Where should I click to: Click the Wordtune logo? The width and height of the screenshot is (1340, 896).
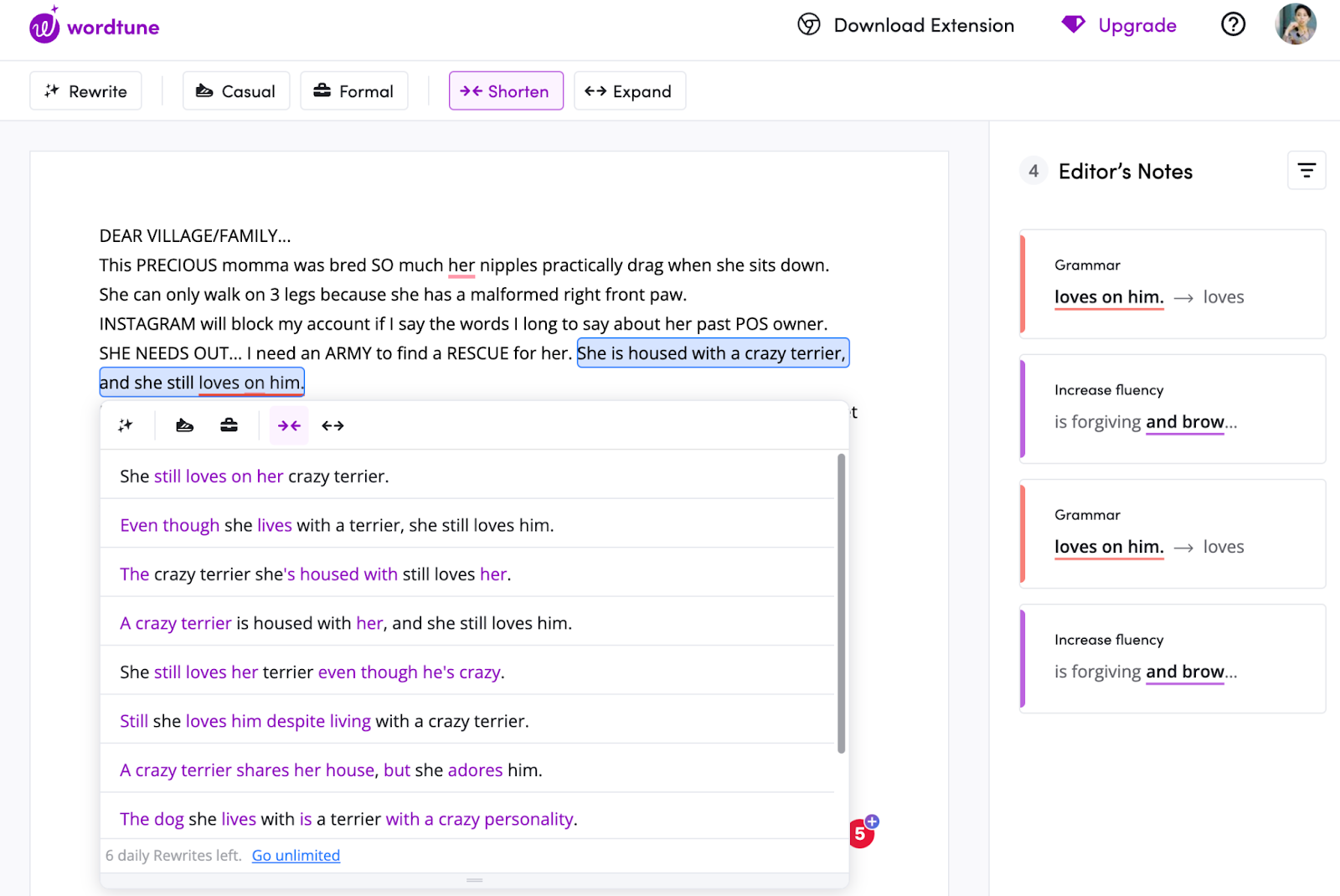(x=94, y=25)
